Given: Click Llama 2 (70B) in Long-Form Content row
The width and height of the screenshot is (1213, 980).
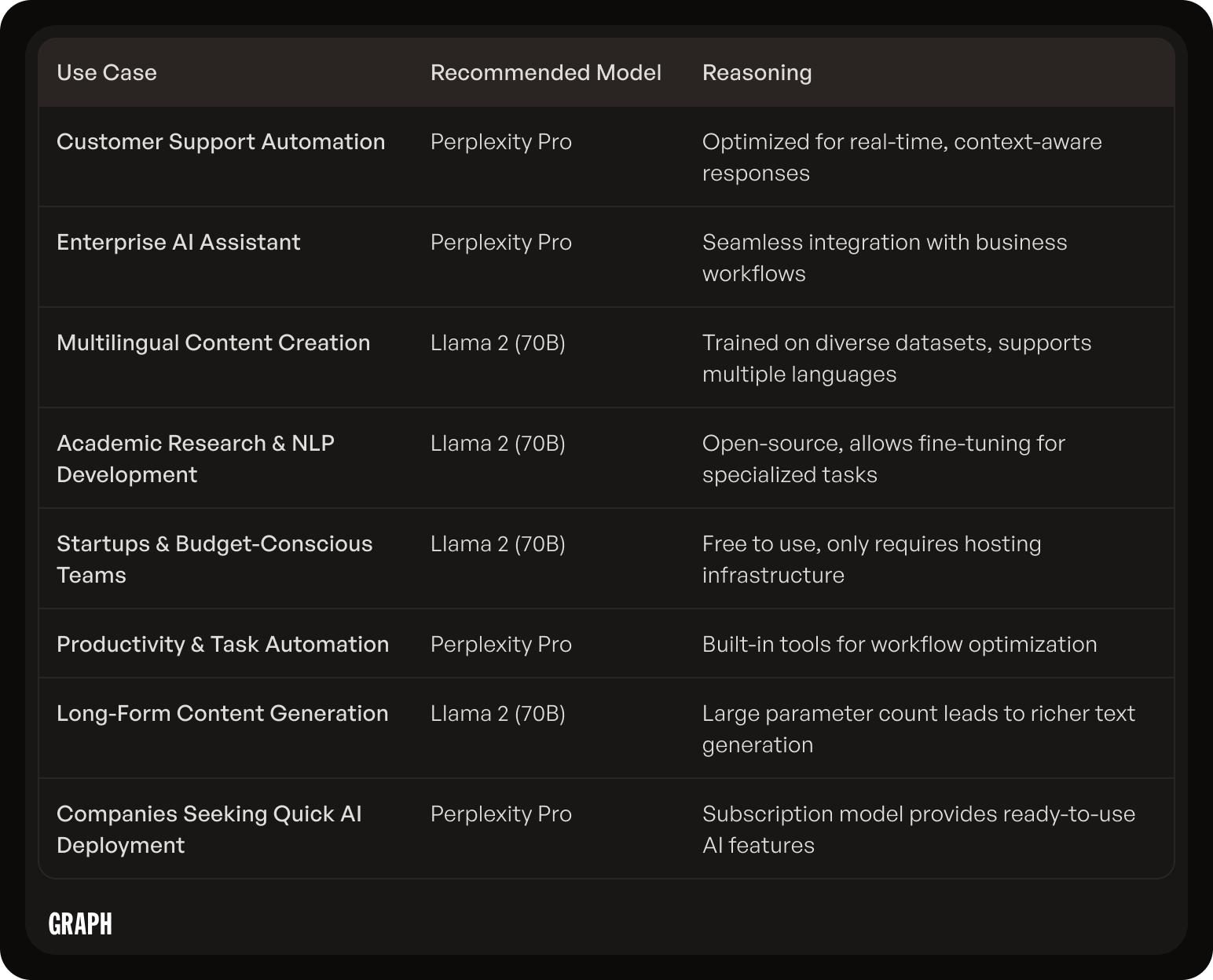Looking at the screenshot, I should point(498,714).
